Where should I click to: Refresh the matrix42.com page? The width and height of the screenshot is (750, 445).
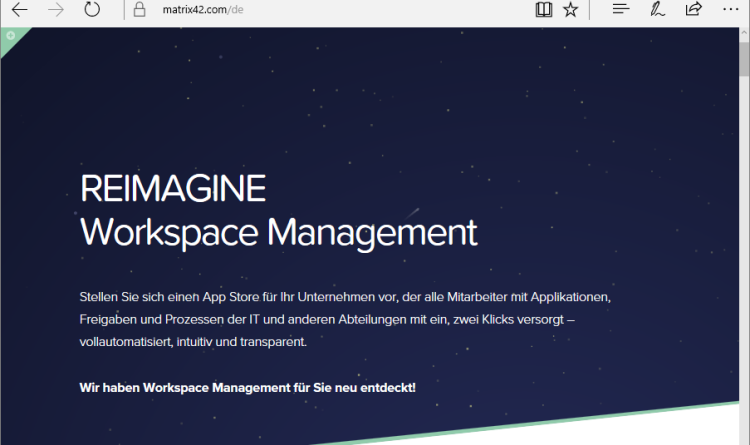92,10
